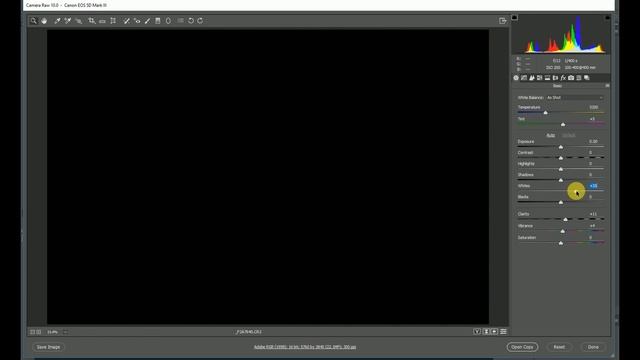
Task: Switch to the Tone Curve panel tab
Action: click(524, 78)
